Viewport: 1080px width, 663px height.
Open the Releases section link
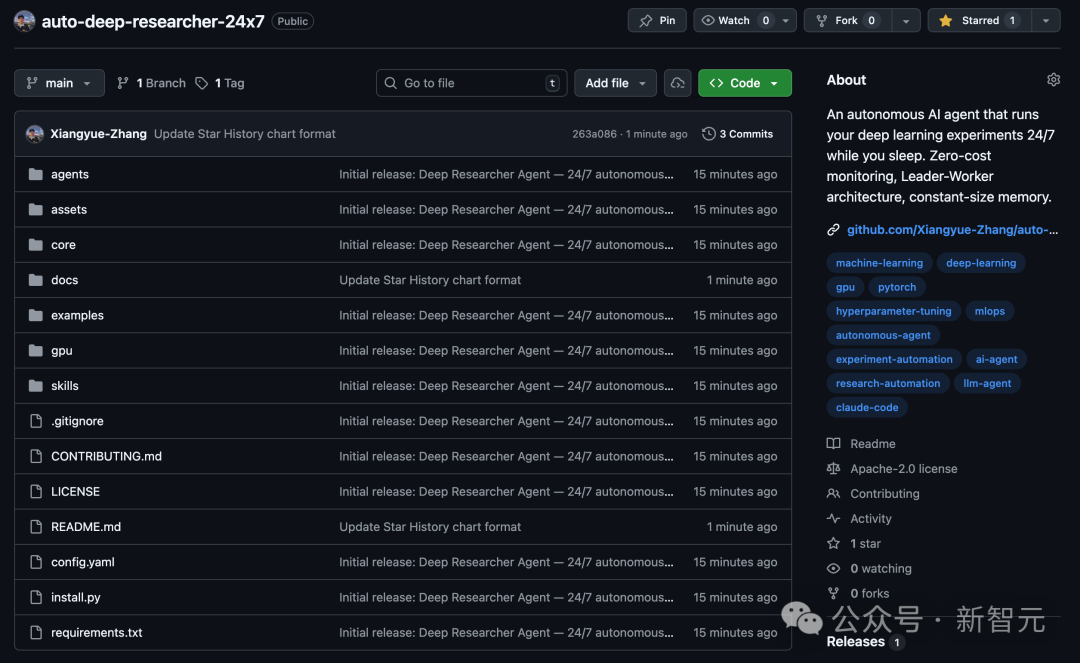pyautogui.click(x=856, y=642)
